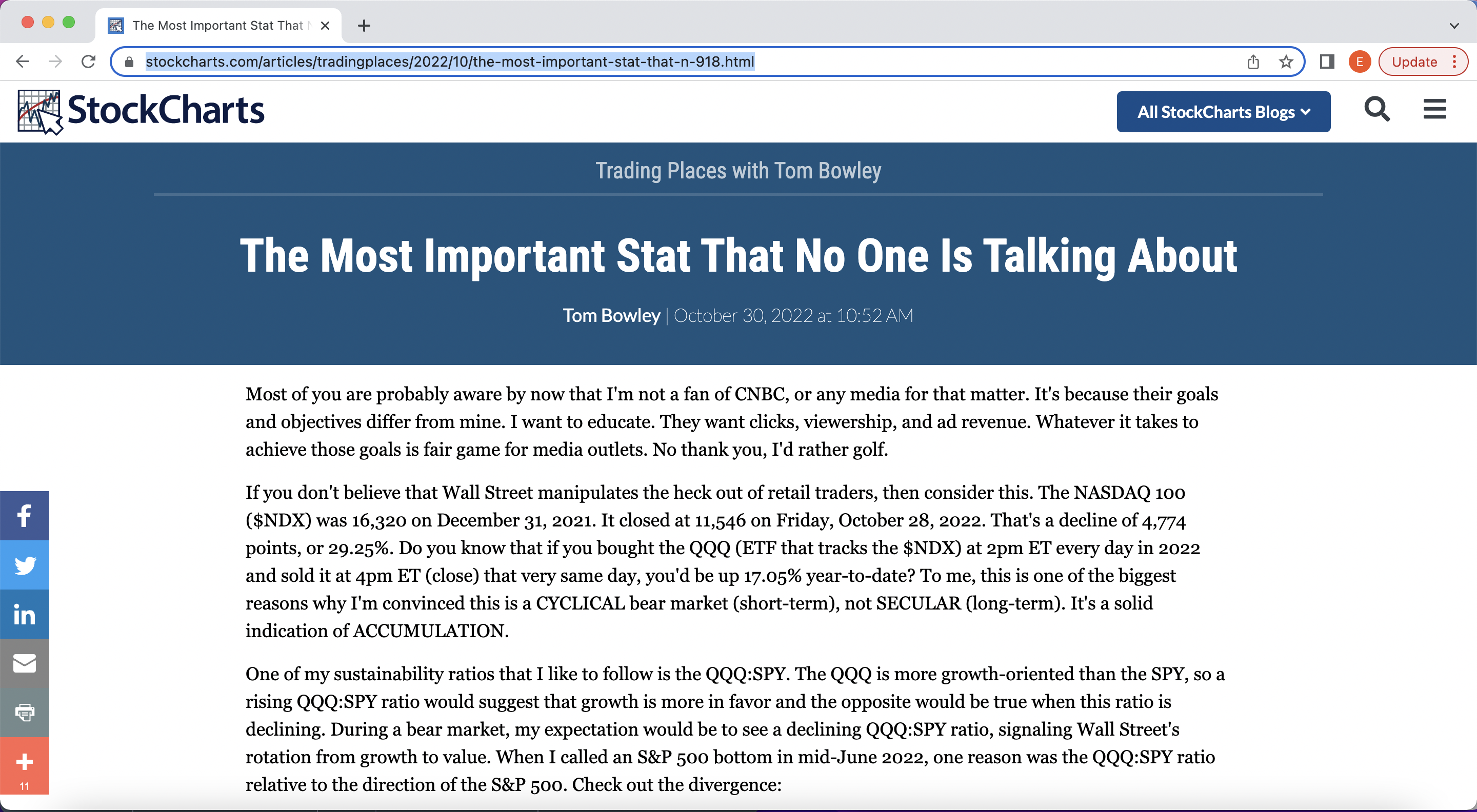Click the text "indication of ACCUMULATION."
The image size is (1477, 812).
(x=377, y=631)
